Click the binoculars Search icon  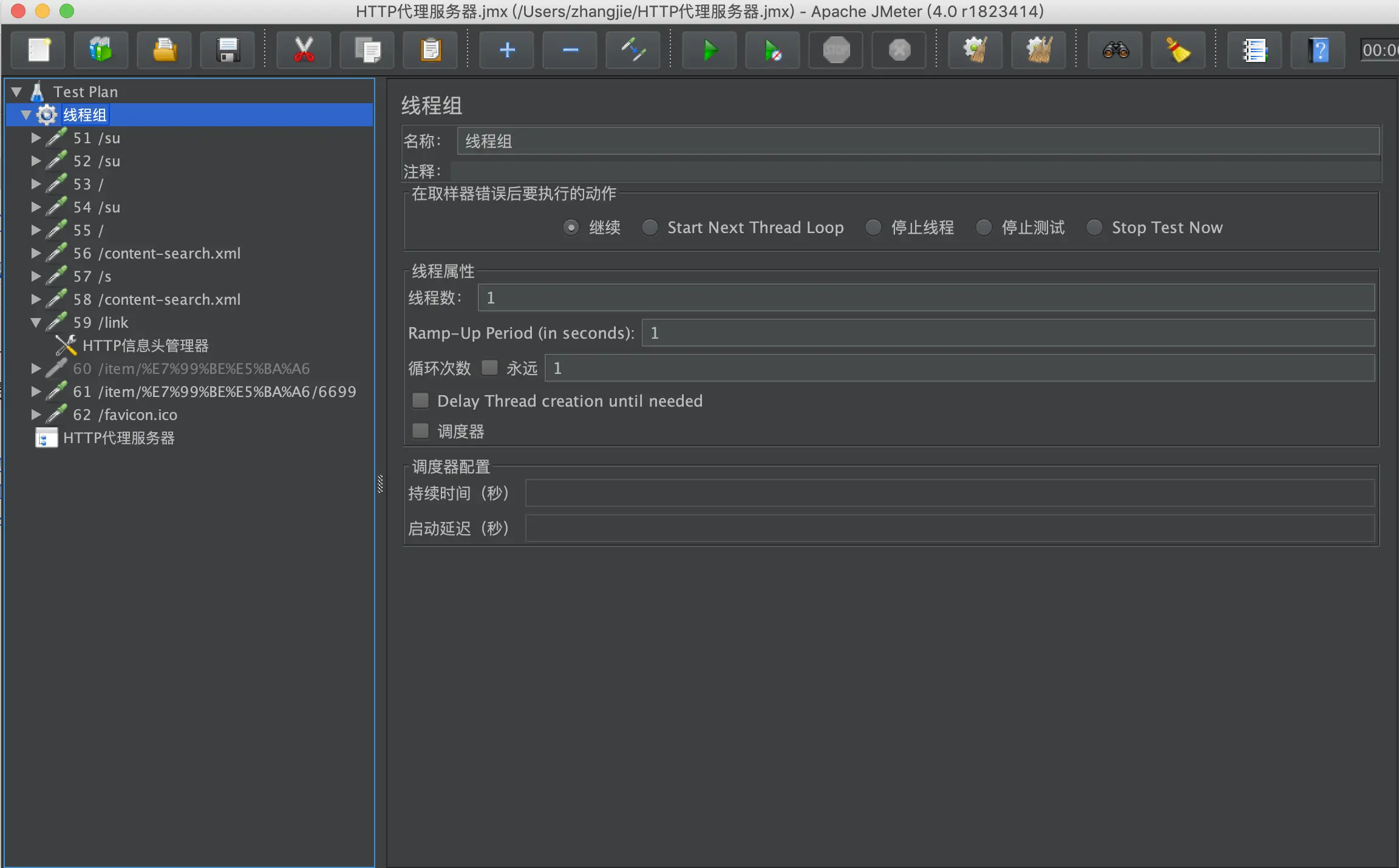point(1115,50)
